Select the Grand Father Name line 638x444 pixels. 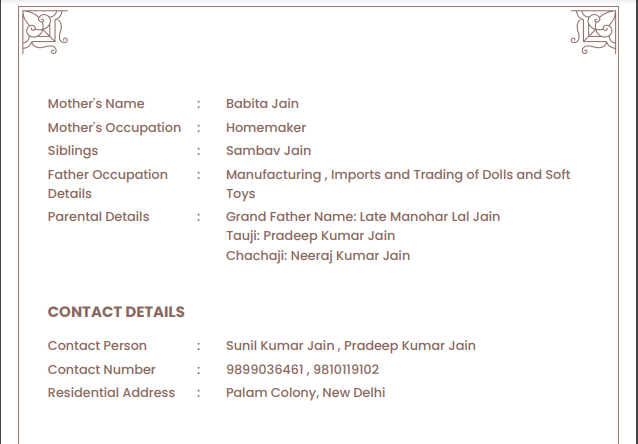363,217
